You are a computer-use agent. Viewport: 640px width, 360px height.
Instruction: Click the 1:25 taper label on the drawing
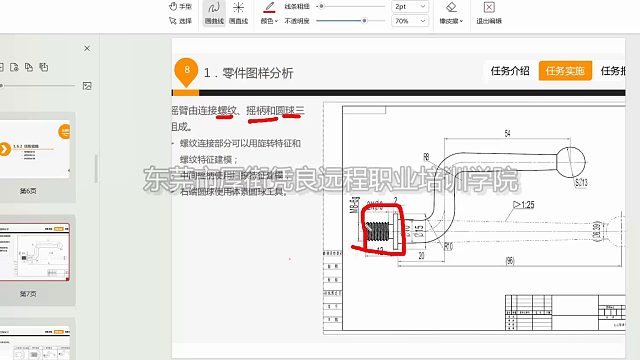(523, 204)
